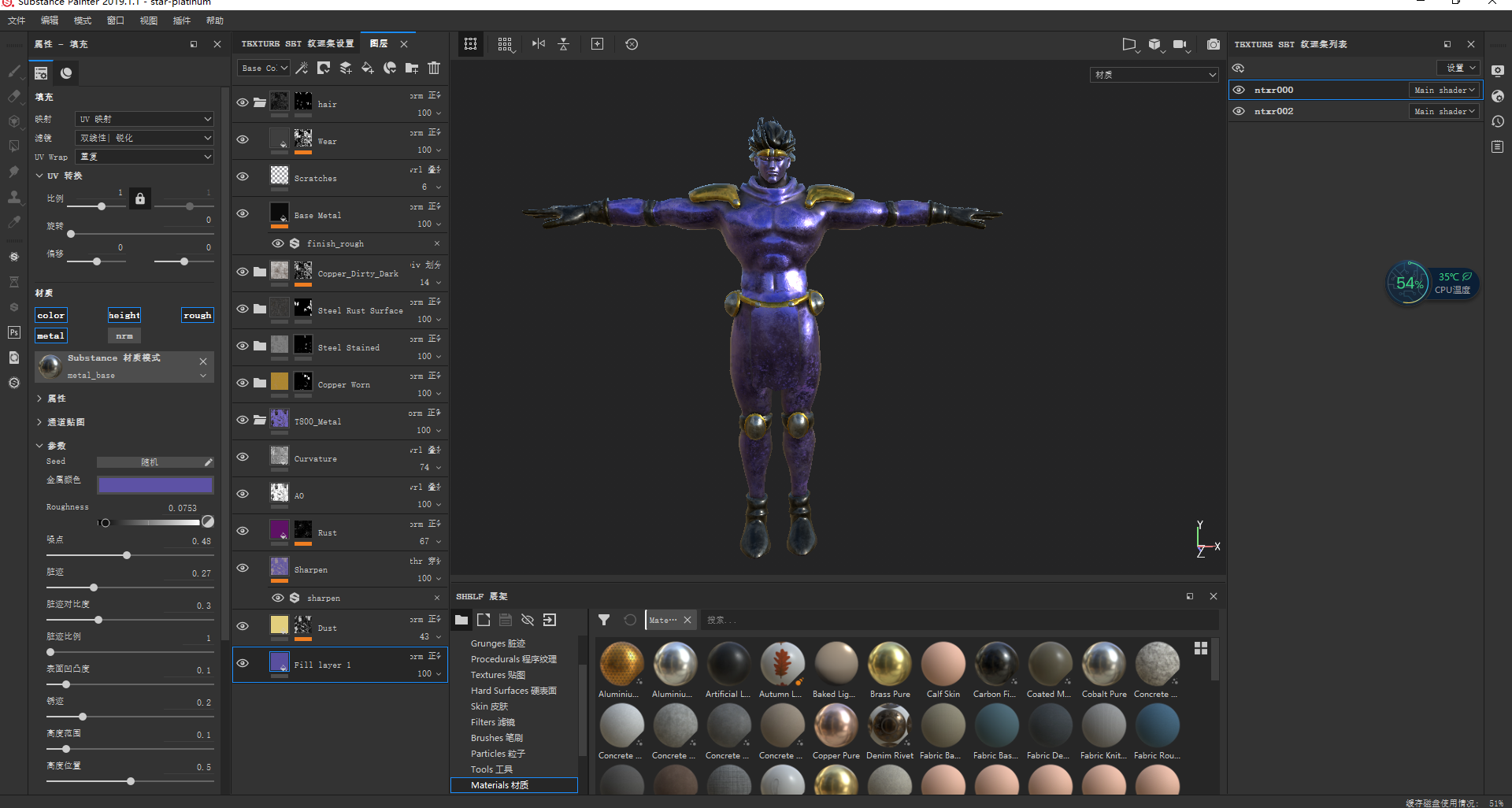The width and height of the screenshot is (1512, 808).
Task: Delete the selected layer with trash icon
Action: click(434, 69)
